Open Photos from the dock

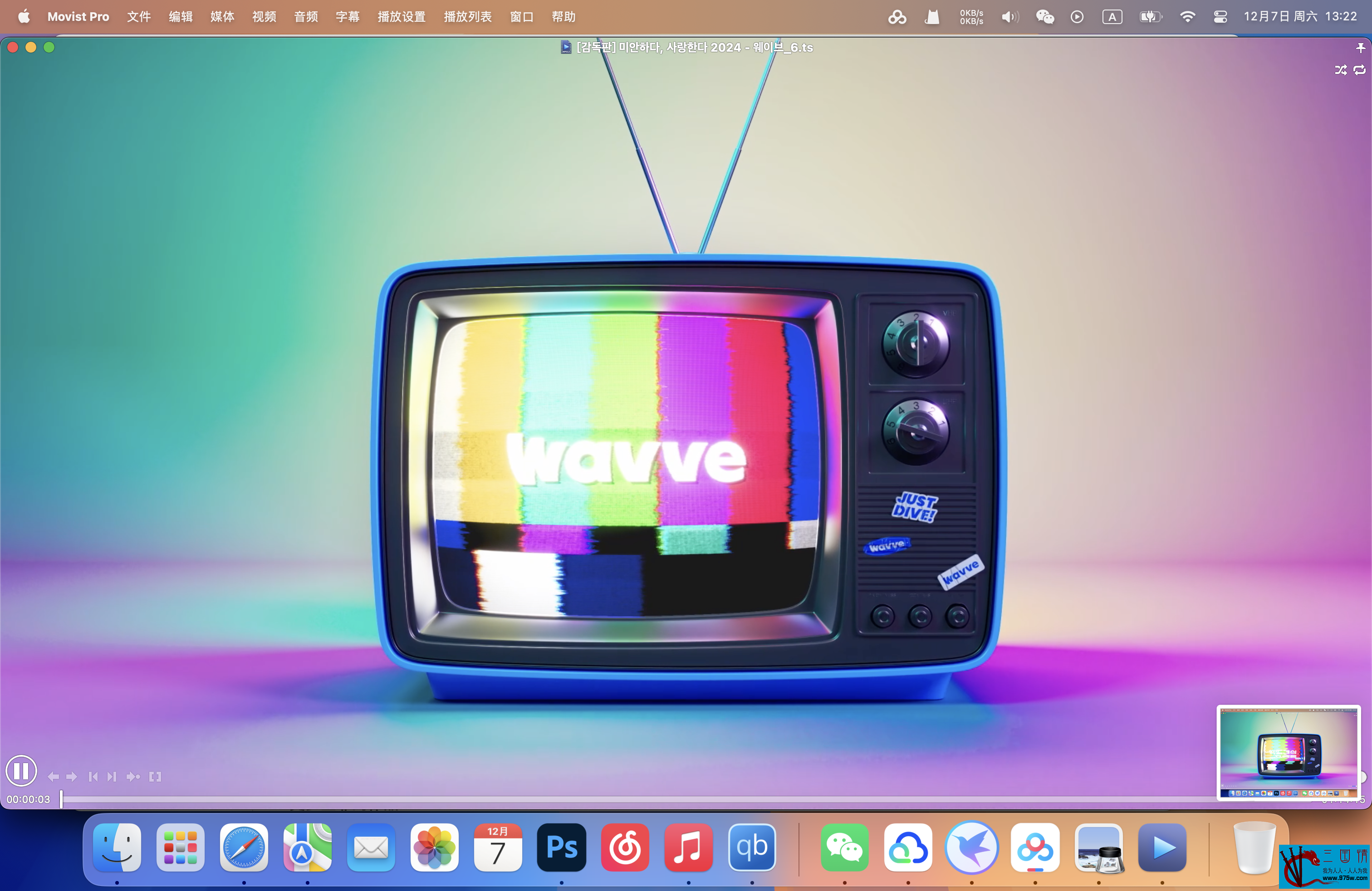(435, 847)
